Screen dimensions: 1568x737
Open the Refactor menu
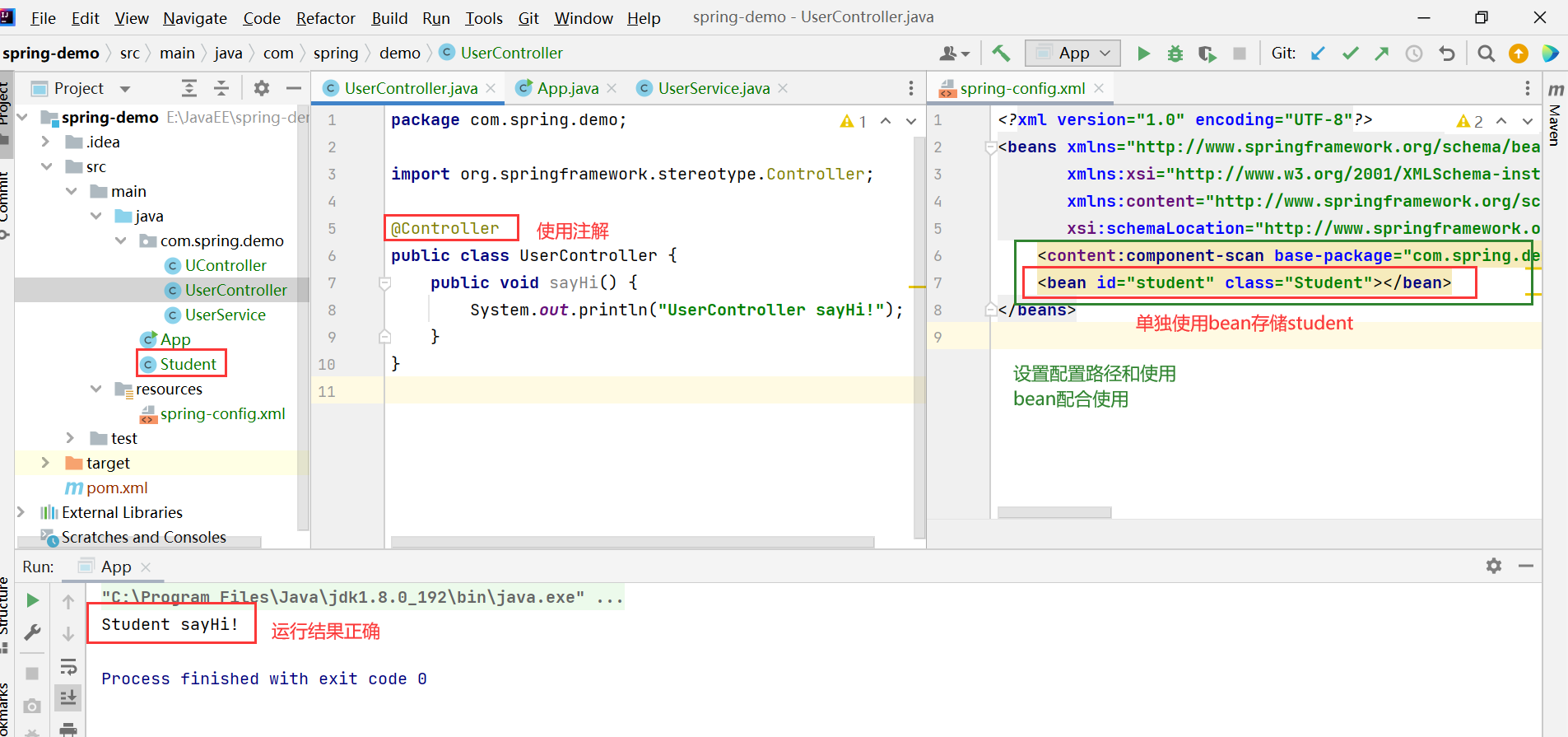(x=325, y=18)
